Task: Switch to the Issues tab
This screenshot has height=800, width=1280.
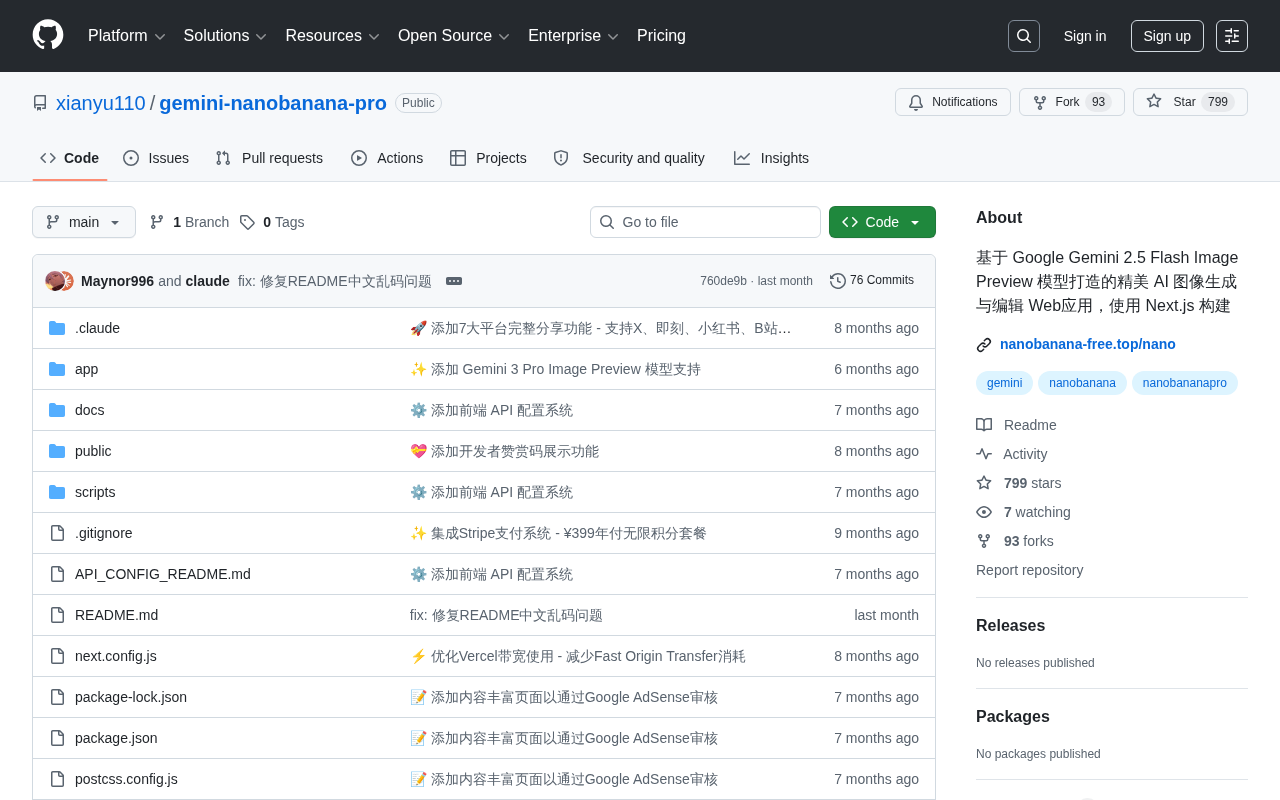Action: click(156, 158)
